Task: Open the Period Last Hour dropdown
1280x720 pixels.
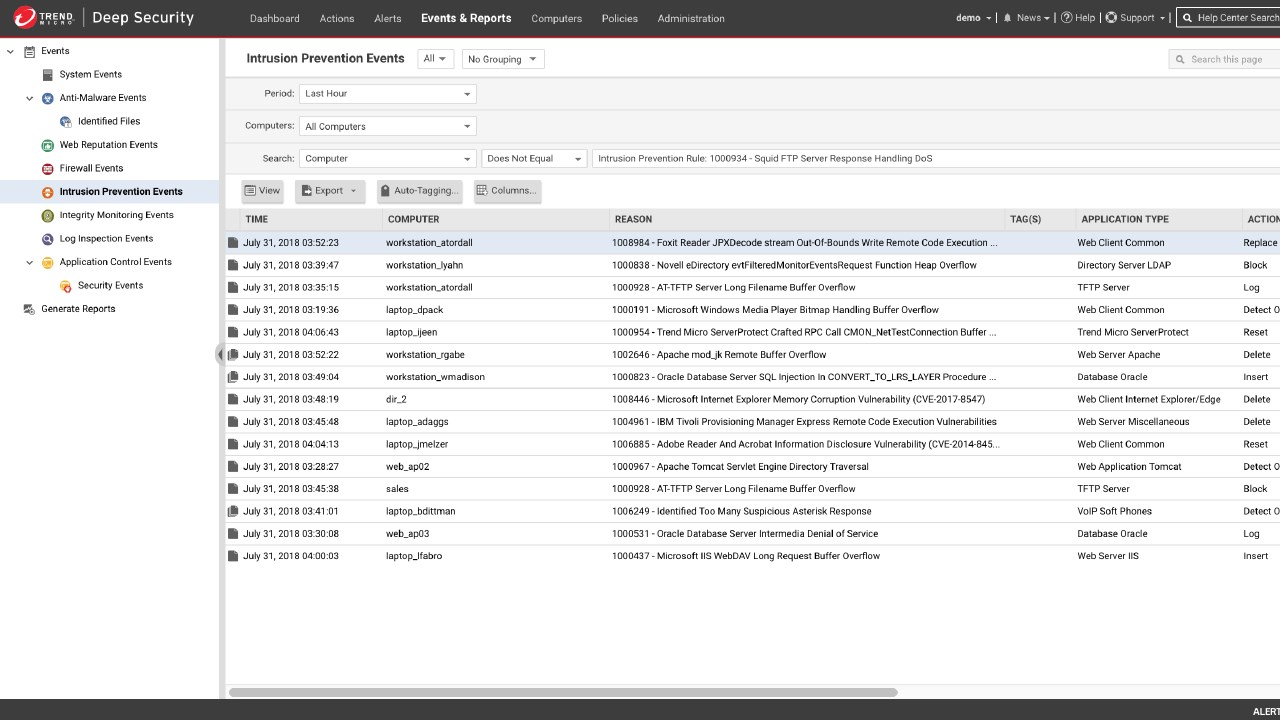Action: point(388,94)
